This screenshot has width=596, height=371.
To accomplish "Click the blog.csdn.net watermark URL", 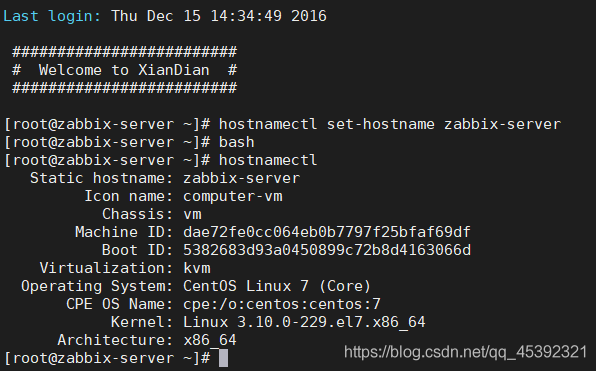I will click(x=466, y=352).
